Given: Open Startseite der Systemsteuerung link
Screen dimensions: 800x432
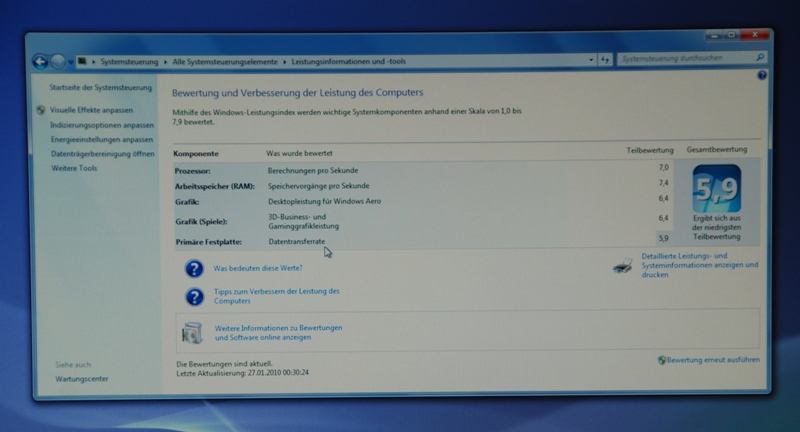Looking at the screenshot, I should 101,88.
